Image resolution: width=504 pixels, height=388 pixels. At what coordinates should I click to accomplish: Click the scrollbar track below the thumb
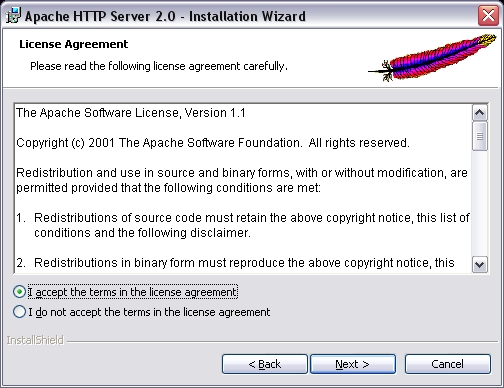pos(480,204)
